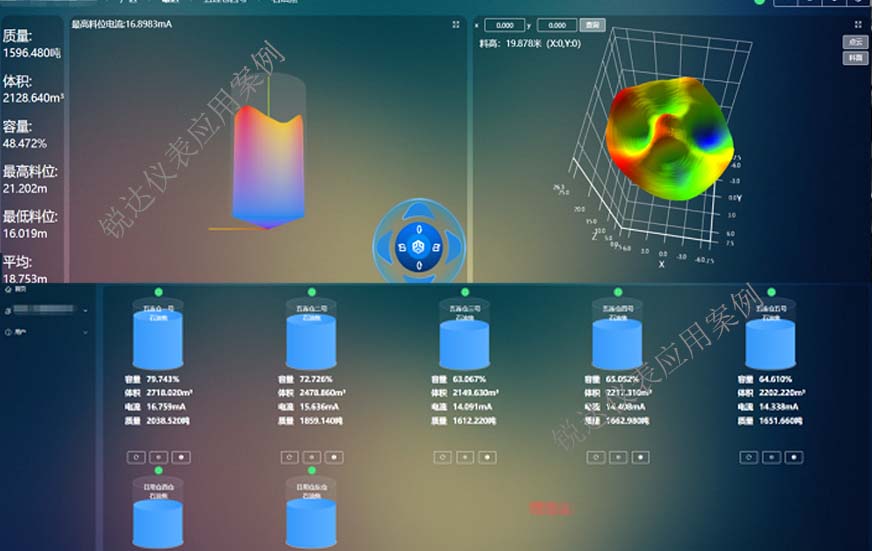Expand the 用户 sidebar menu
Image resolution: width=872 pixels, height=551 pixels.
click(x=45, y=331)
